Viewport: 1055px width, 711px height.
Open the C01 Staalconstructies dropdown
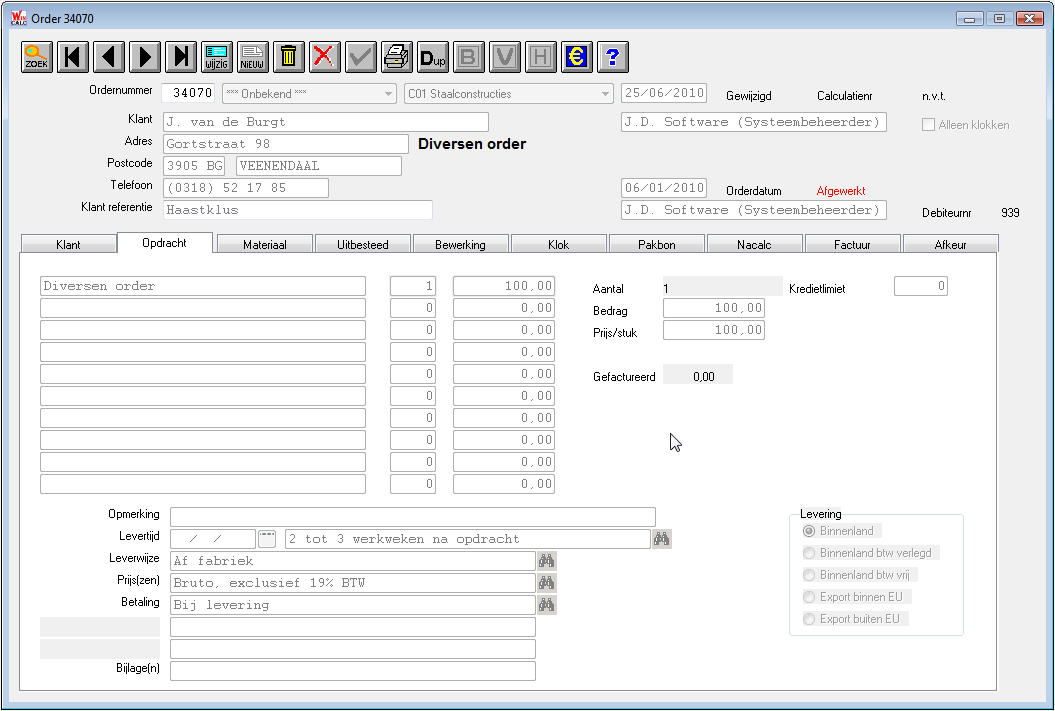click(x=509, y=93)
